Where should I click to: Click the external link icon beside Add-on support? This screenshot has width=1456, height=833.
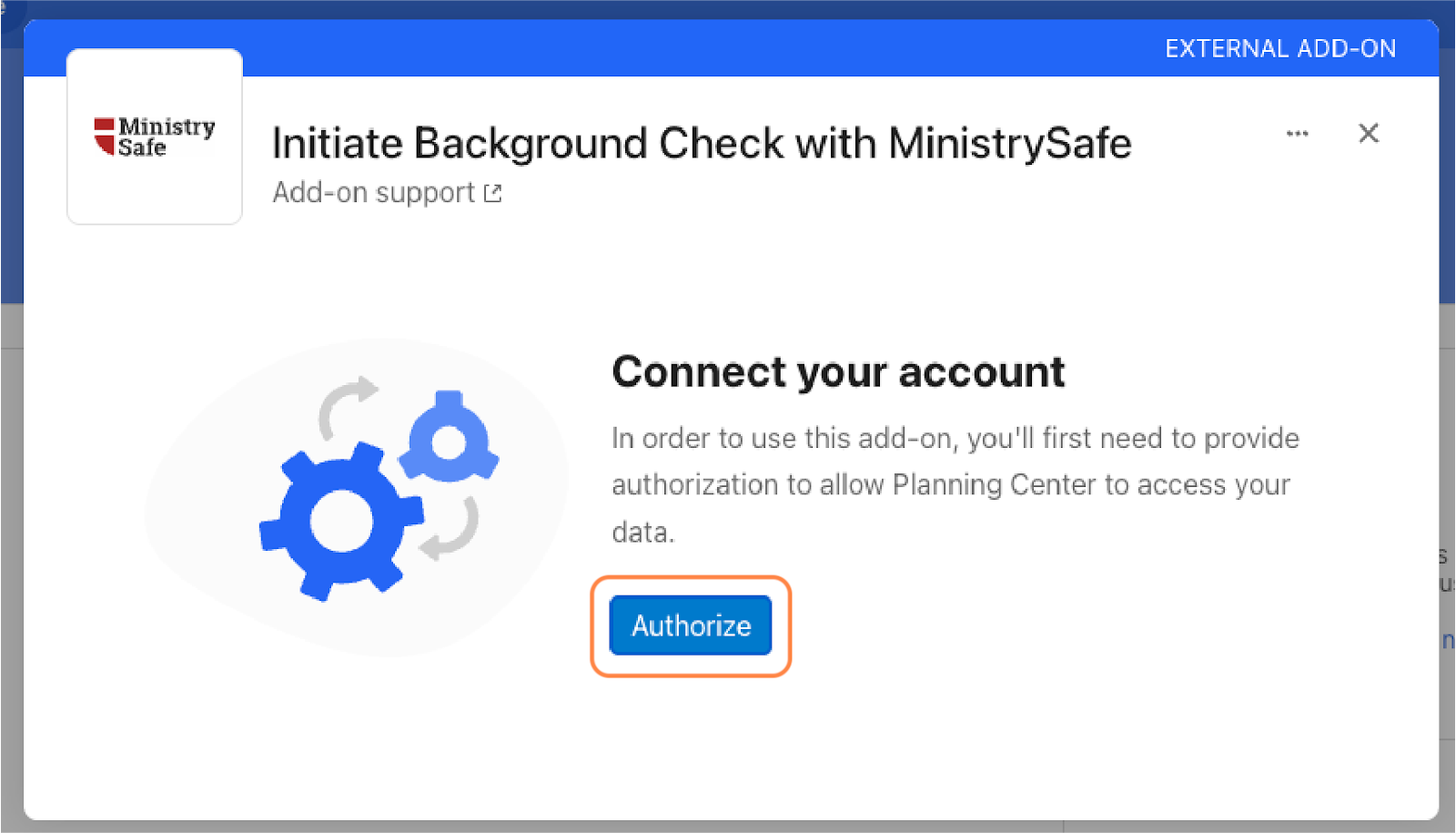coord(493,193)
